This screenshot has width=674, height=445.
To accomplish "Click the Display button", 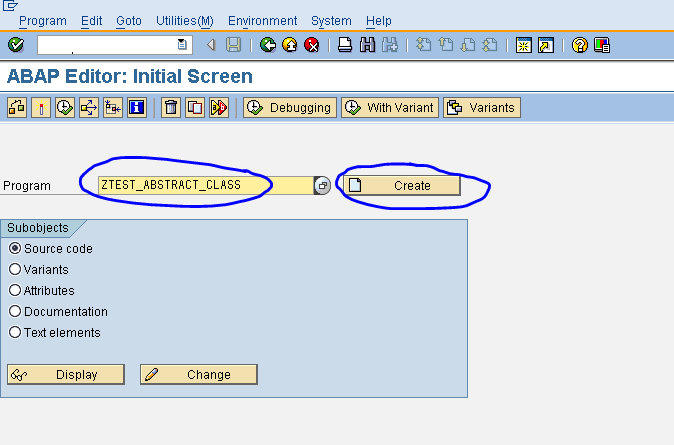I will tap(66, 374).
